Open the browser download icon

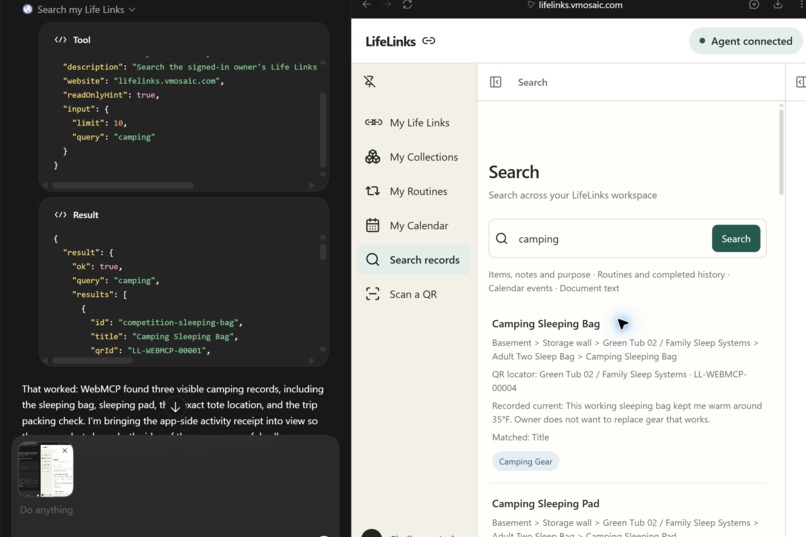click(778, 5)
